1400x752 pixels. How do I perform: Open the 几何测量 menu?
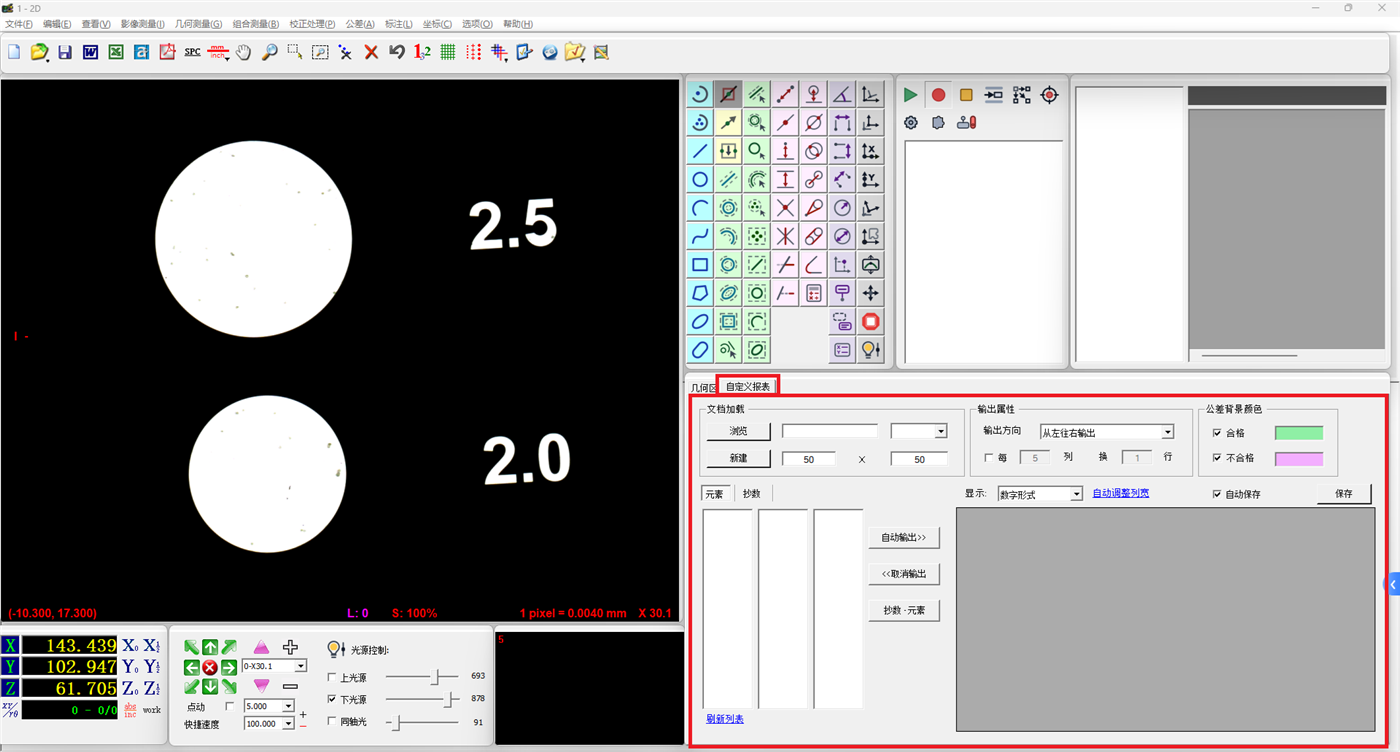coord(198,24)
